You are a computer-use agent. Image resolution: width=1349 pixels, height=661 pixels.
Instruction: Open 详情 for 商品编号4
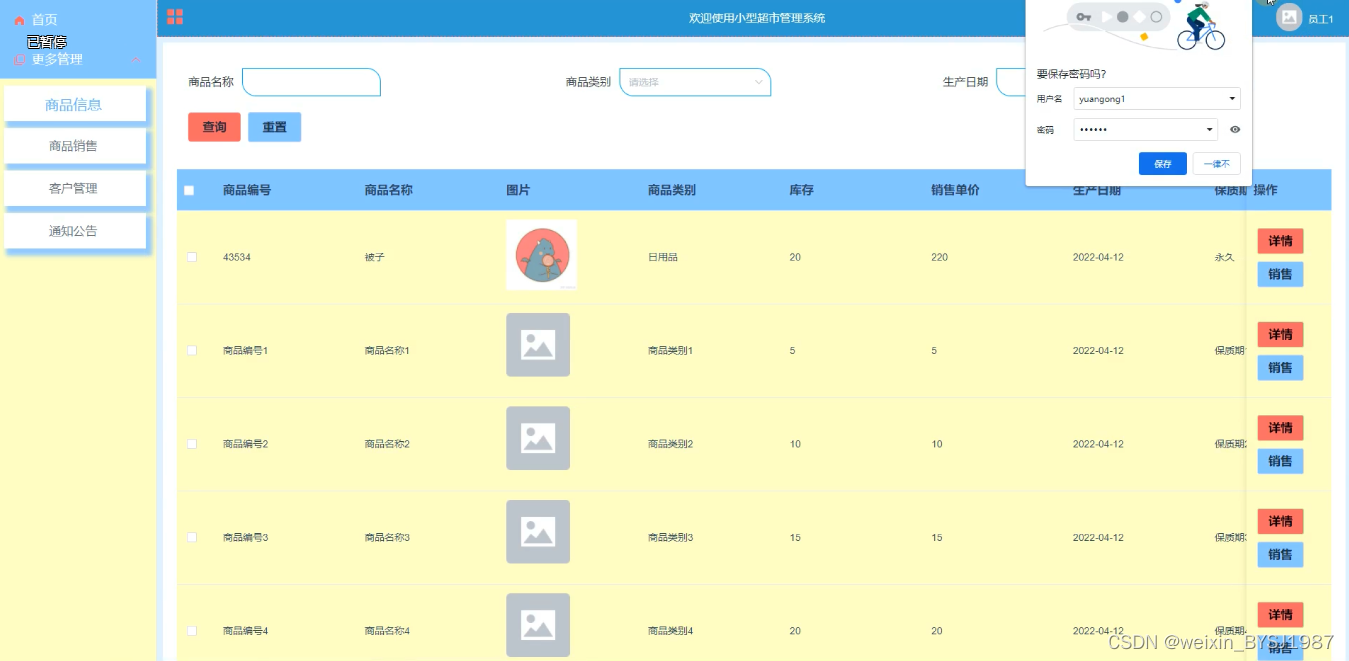pos(1280,615)
